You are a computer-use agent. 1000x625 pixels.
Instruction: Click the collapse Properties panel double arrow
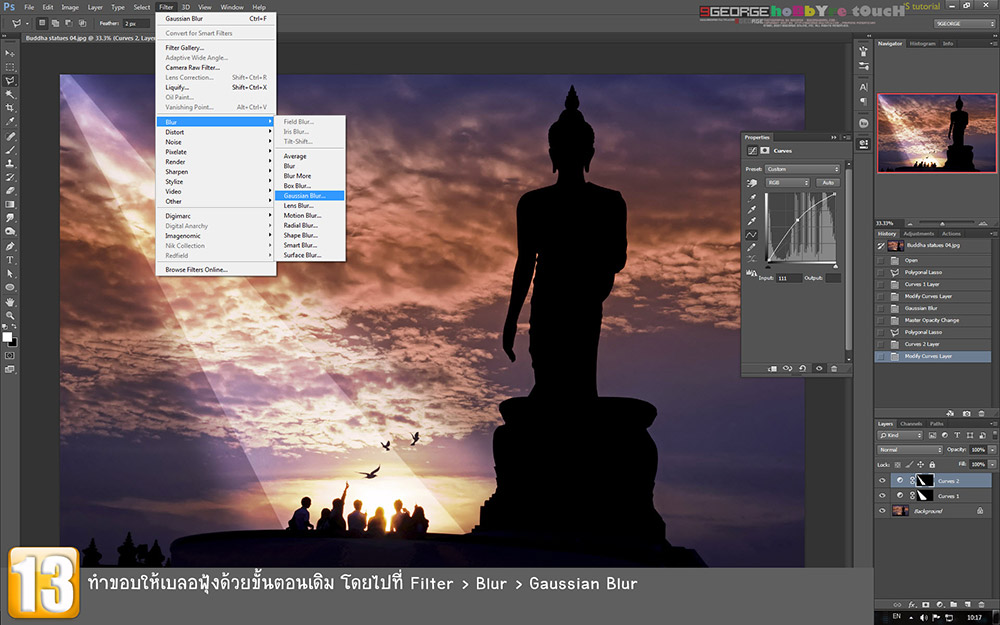(834, 137)
